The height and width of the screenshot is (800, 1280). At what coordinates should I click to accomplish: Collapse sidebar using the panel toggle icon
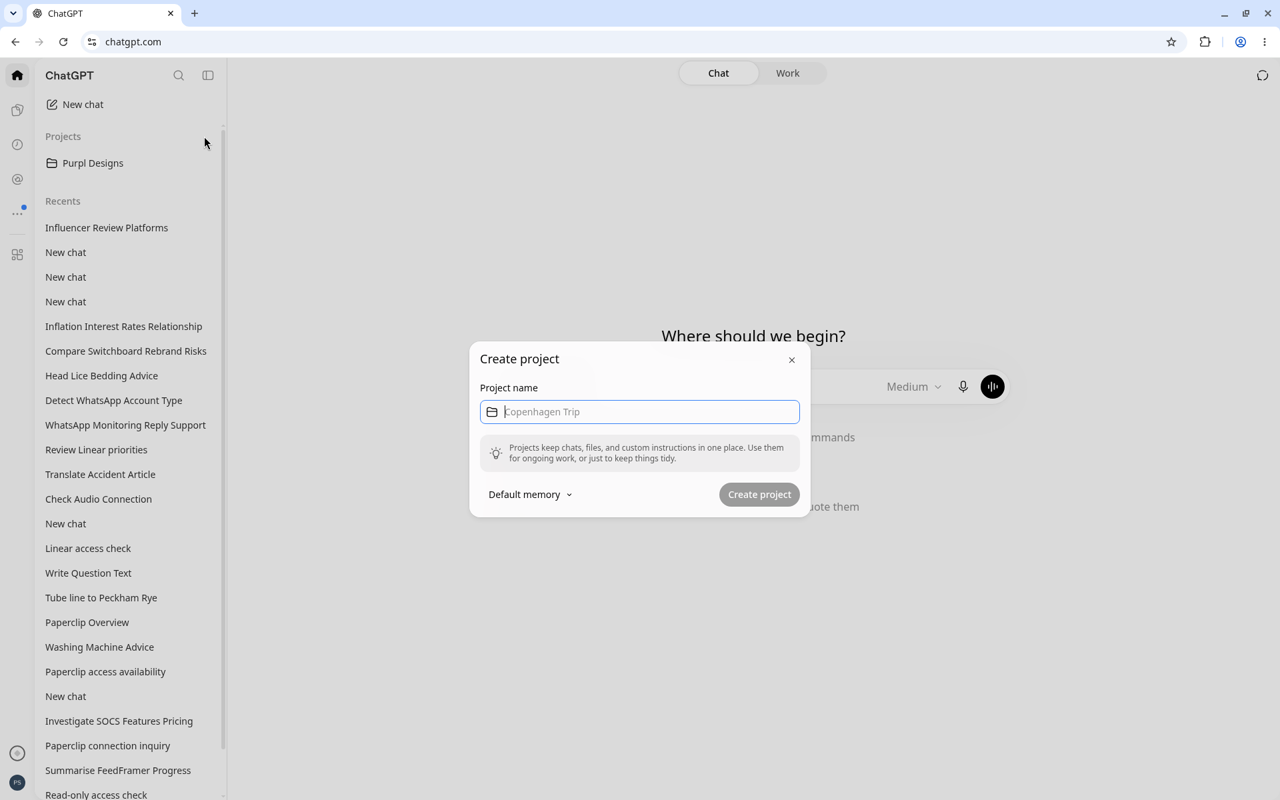(x=208, y=75)
